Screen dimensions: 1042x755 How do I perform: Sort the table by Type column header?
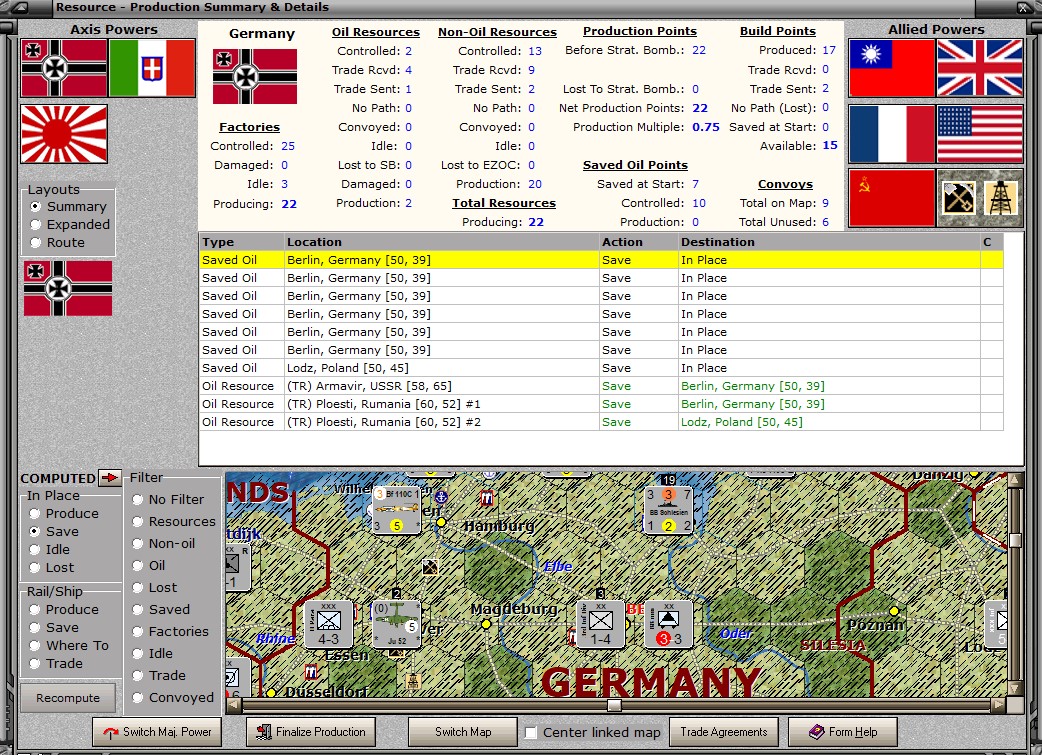click(x=241, y=242)
